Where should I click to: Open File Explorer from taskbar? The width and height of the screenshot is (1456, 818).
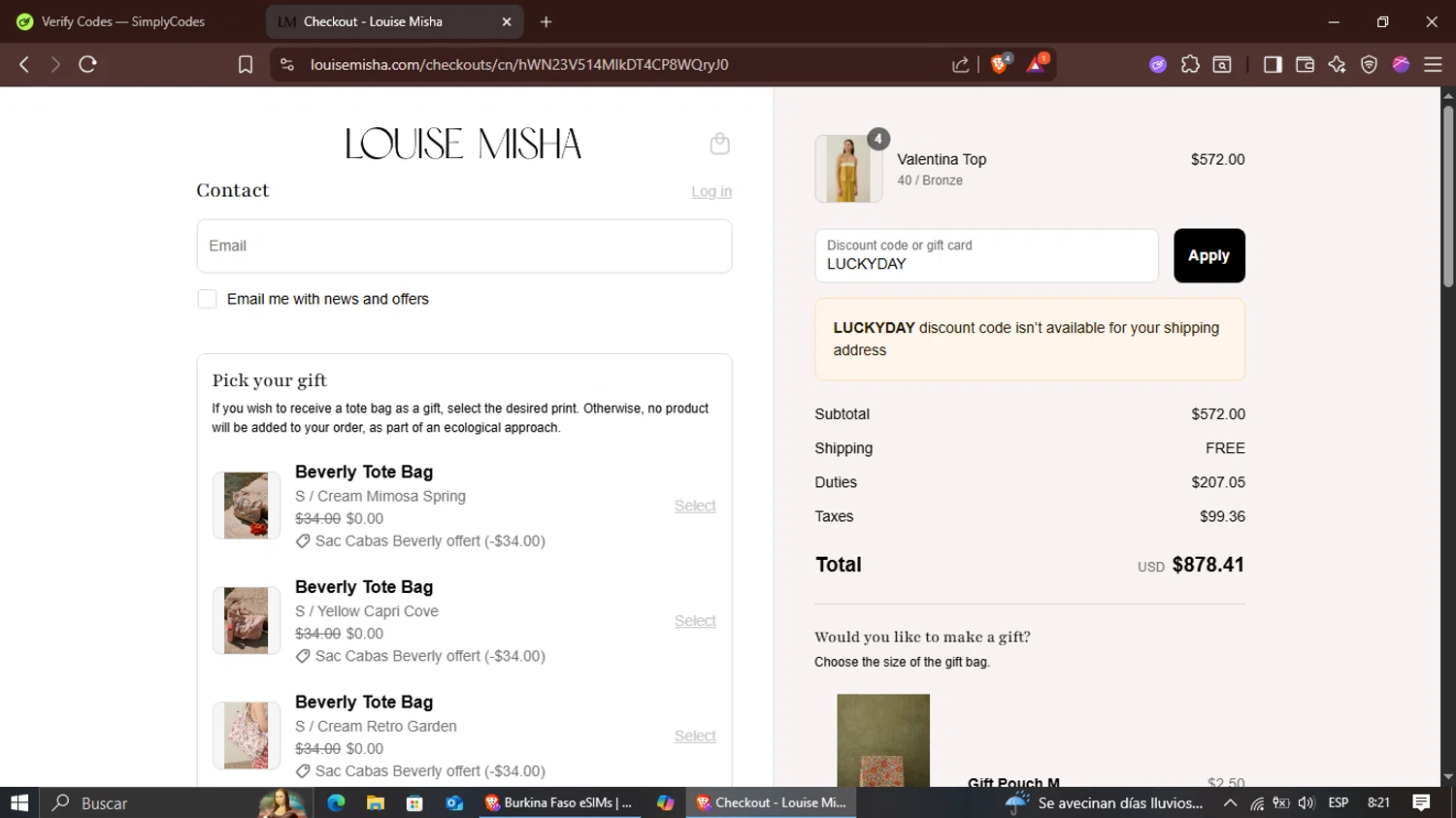[x=376, y=802]
